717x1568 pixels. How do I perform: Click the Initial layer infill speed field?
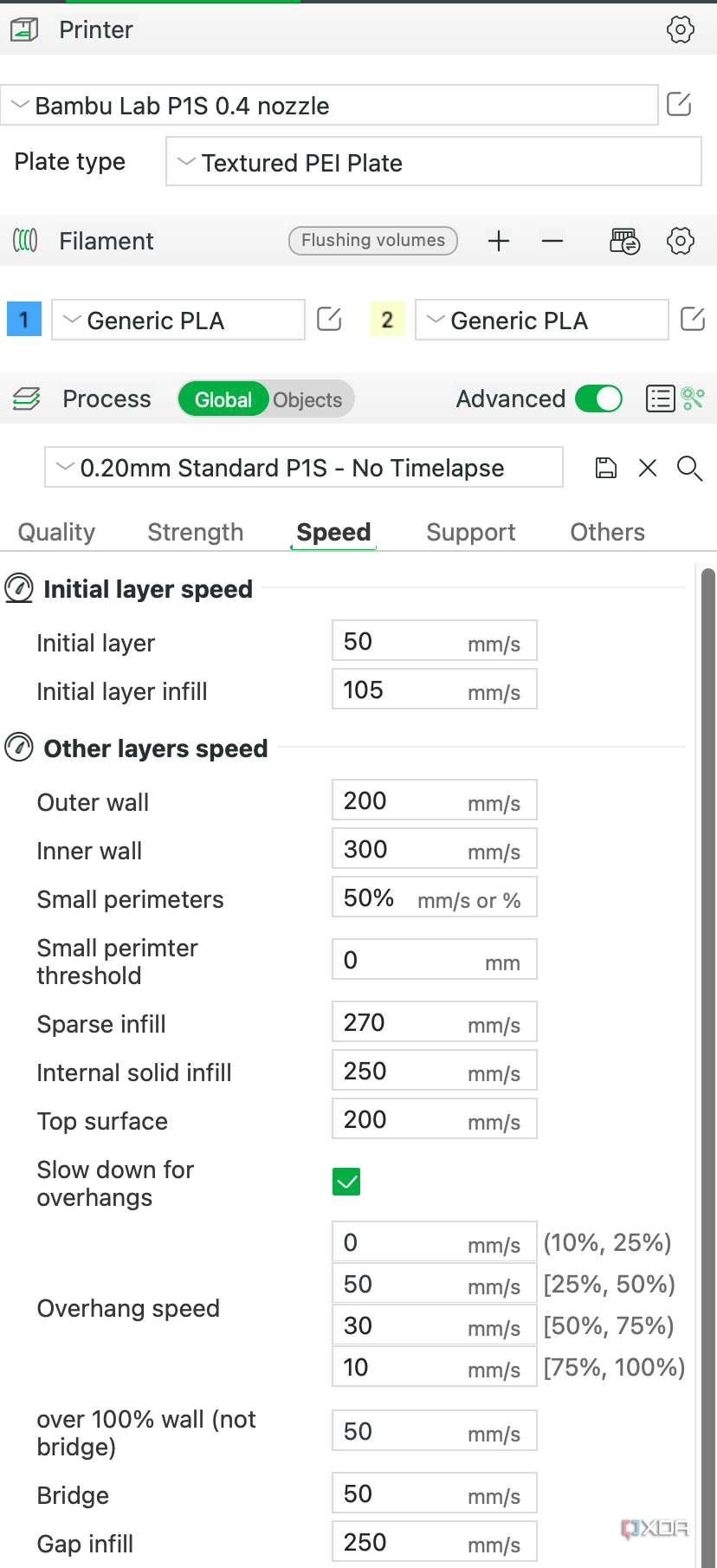coord(435,690)
